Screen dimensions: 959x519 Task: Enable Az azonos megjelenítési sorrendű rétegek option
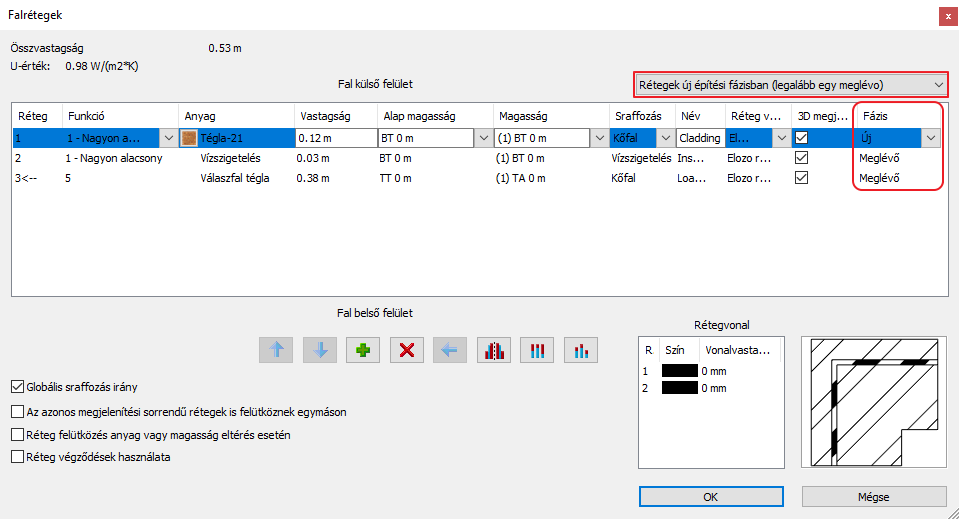tap(18, 412)
